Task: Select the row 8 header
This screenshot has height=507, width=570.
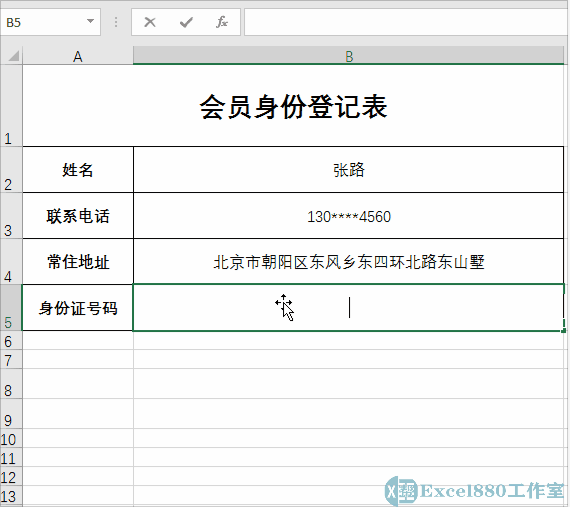Action: click(11, 384)
